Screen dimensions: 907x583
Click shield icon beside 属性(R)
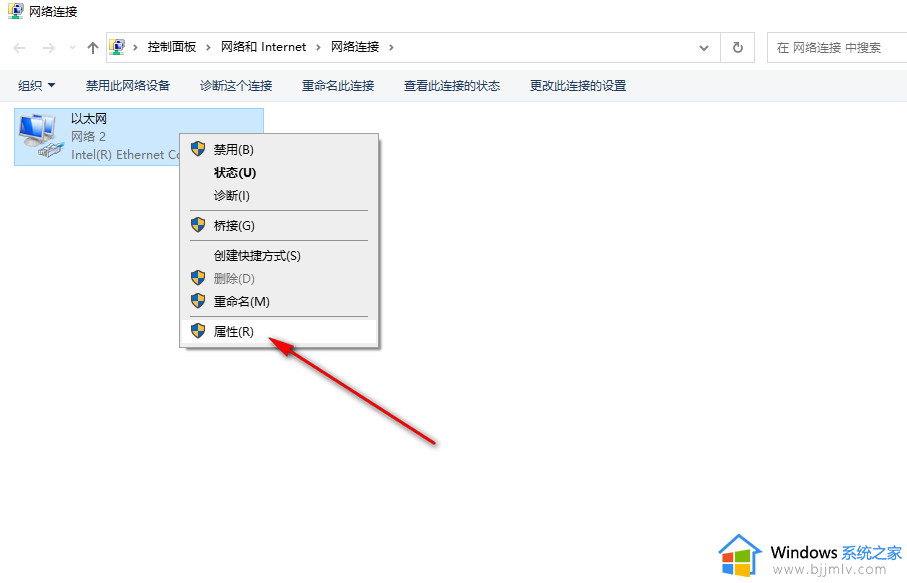(198, 331)
